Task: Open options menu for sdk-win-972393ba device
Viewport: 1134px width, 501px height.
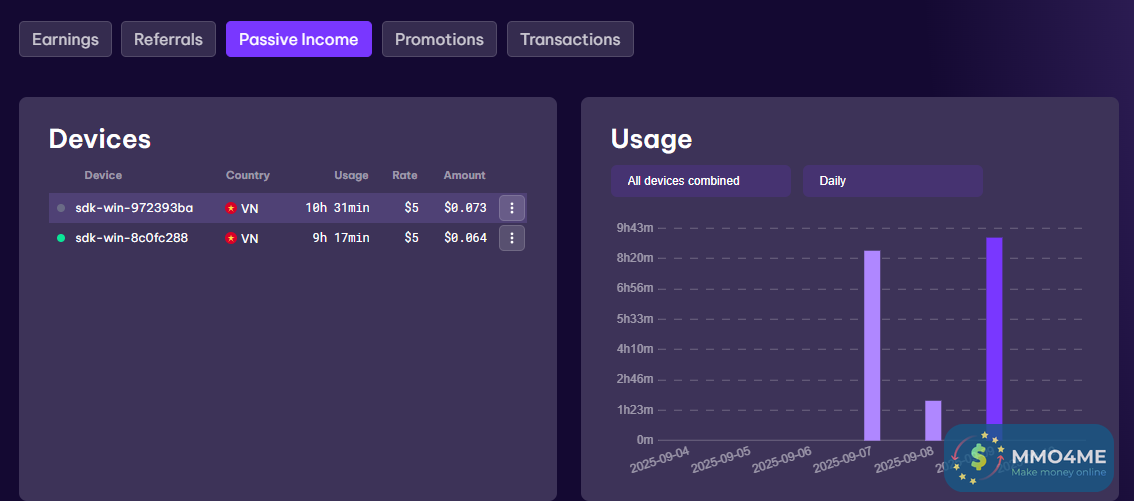Action: click(512, 208)
